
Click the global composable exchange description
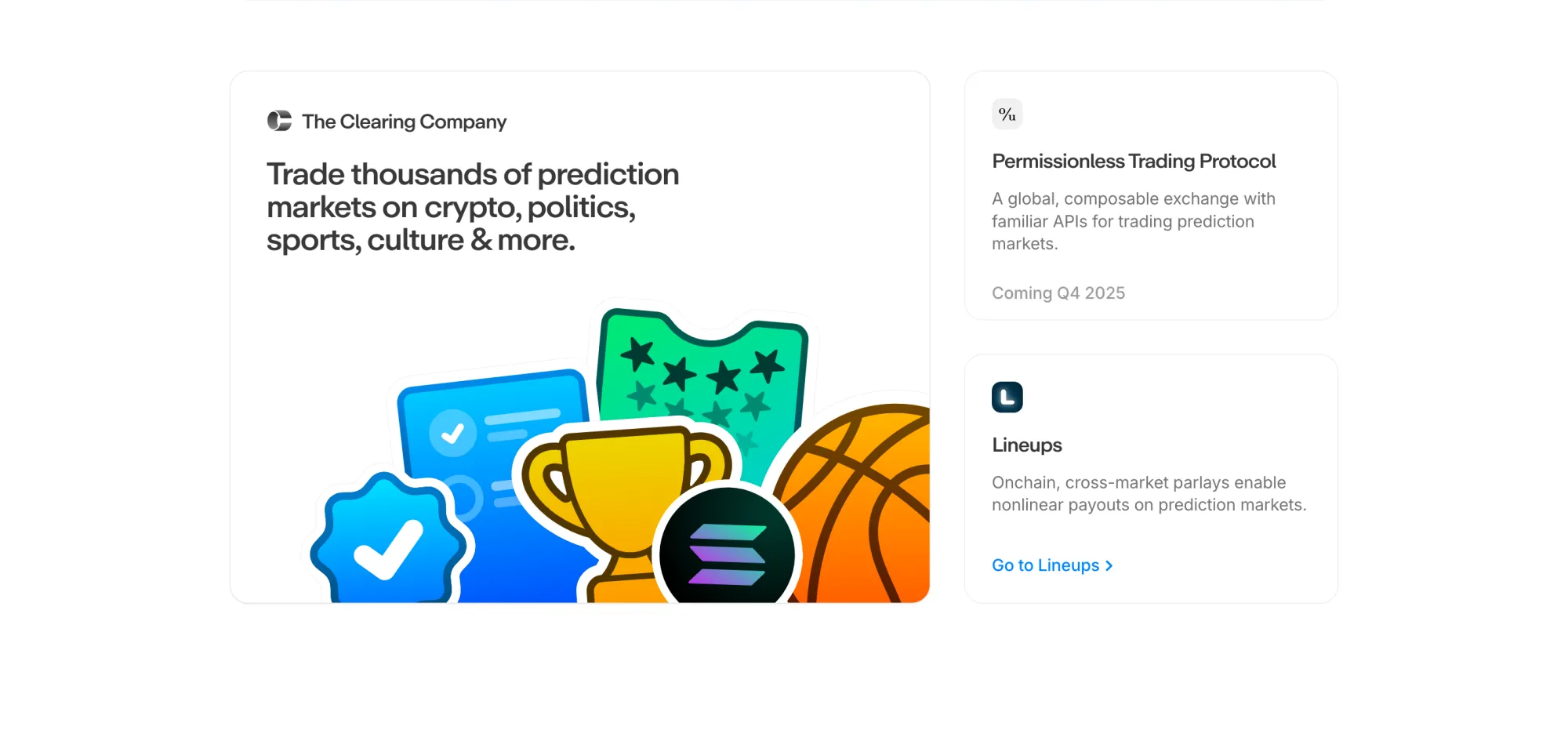(1134, 221)
